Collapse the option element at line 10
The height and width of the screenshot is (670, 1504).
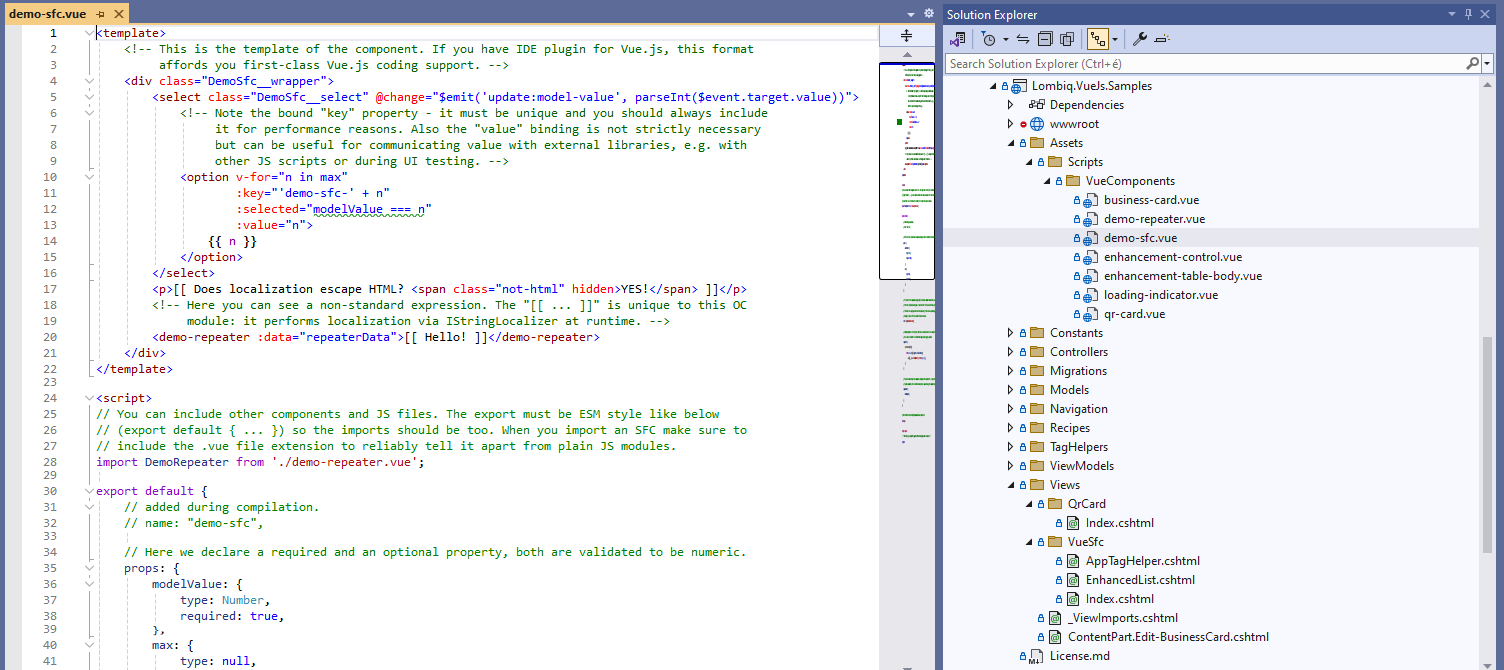click(x=89, y=177)
